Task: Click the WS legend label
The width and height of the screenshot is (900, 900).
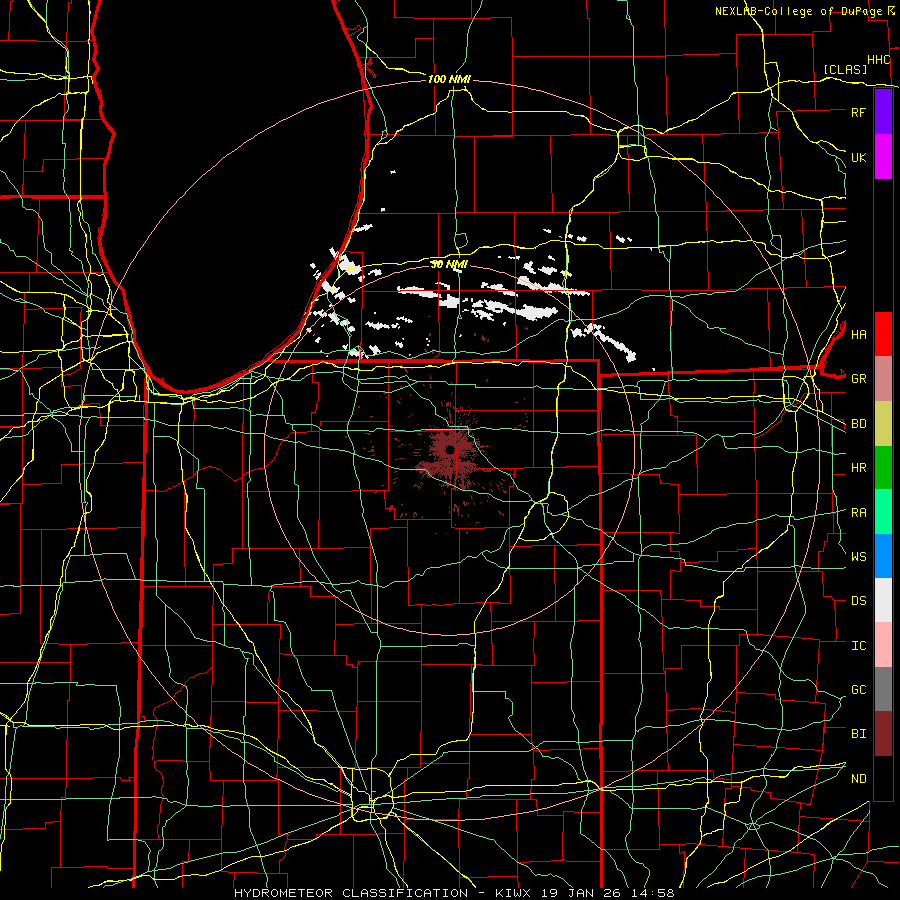Action: click(x=858, y=557)
